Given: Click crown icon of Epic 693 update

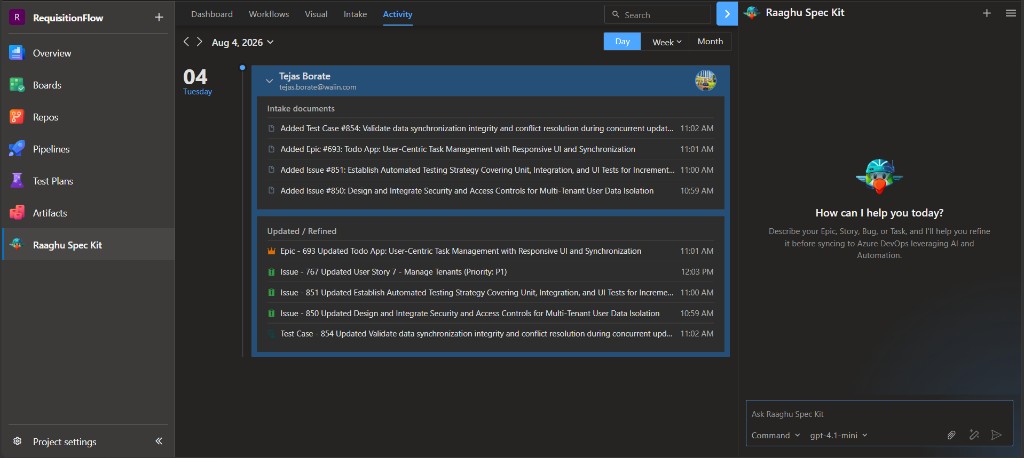Looking at the screenshot, I should (x=272, y=251).
